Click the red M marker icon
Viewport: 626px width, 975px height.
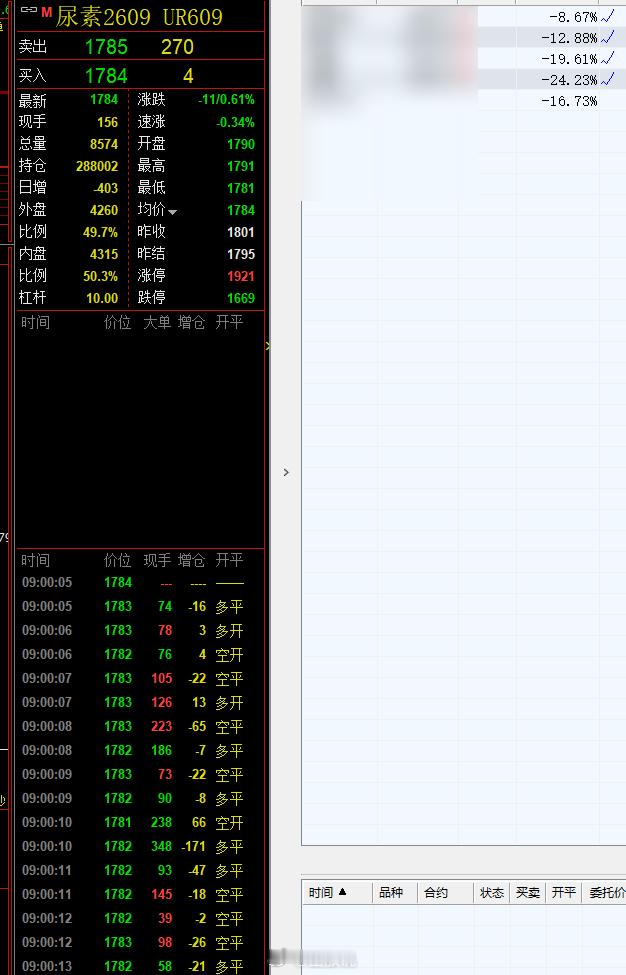coord(47,11)
